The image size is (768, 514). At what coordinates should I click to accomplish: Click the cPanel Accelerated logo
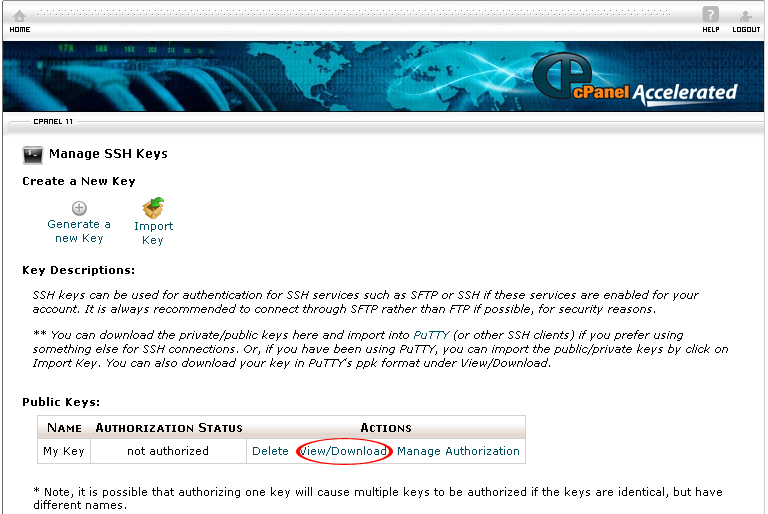(x=635, y=80)
